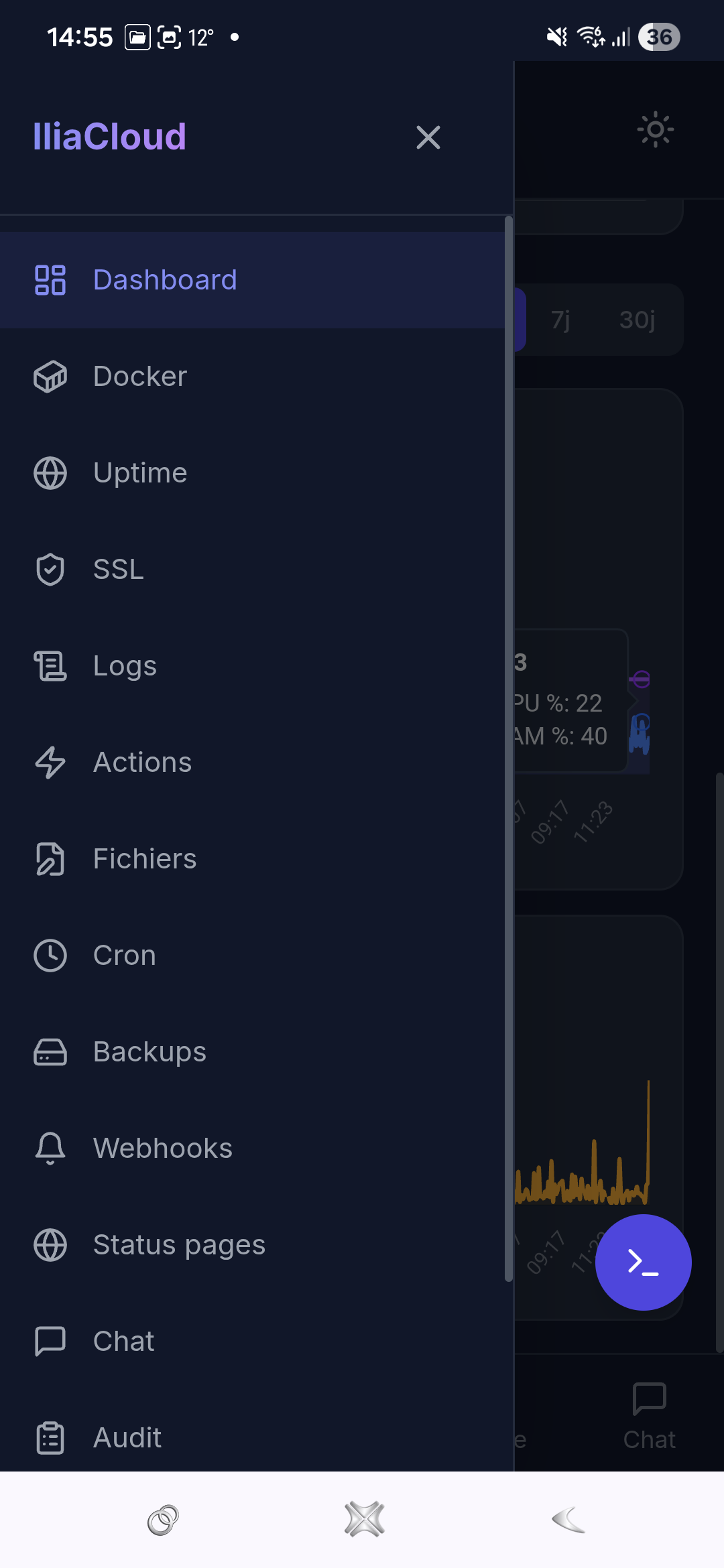Select the Uptime globe icon
The width and height of the screenshot is (724, 1568).
click(50, 473)
